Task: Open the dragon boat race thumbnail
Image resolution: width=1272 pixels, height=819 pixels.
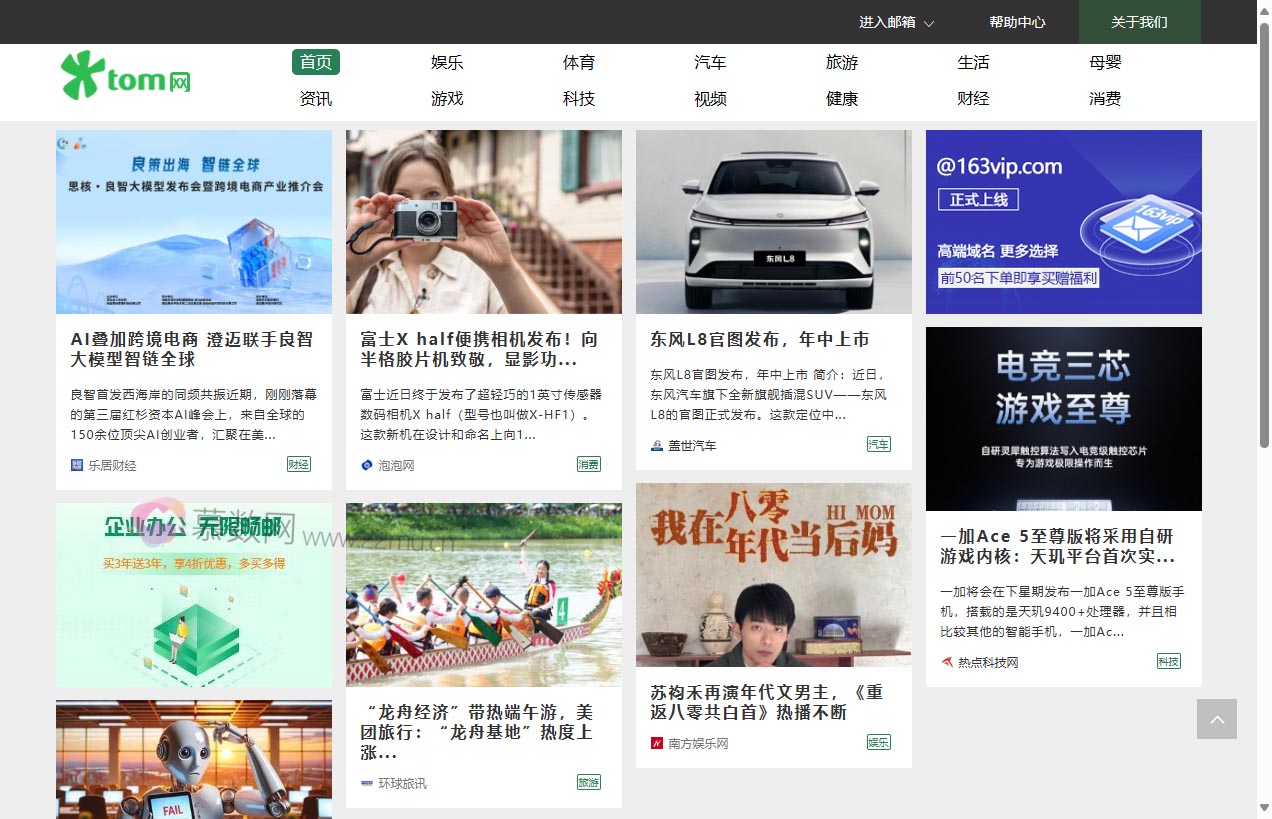Action: pos(484,594)
